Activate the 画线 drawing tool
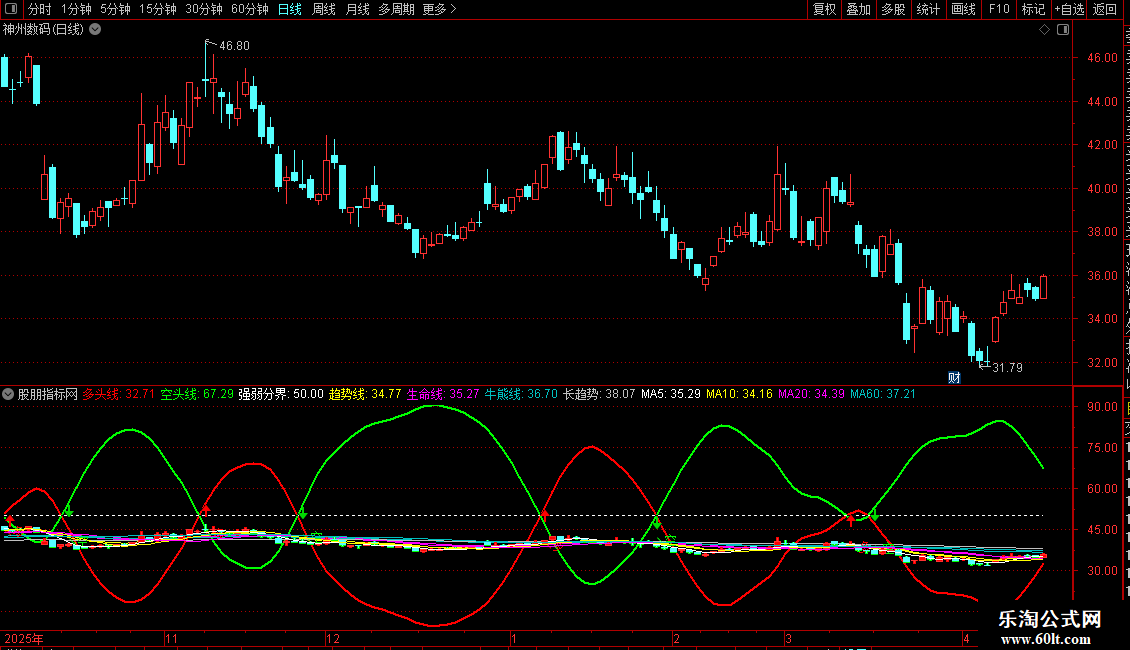 (x=963, y=9)
